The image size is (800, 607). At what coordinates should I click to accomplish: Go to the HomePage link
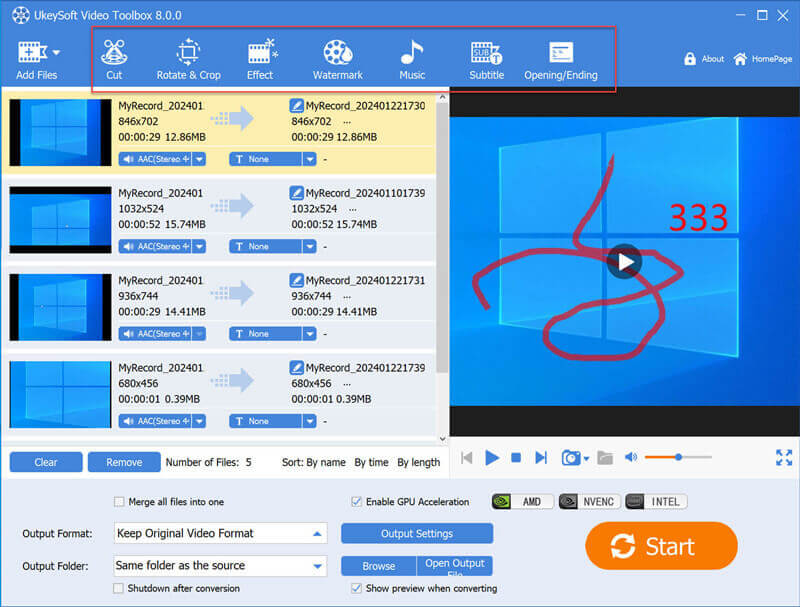tap(763, 59)
